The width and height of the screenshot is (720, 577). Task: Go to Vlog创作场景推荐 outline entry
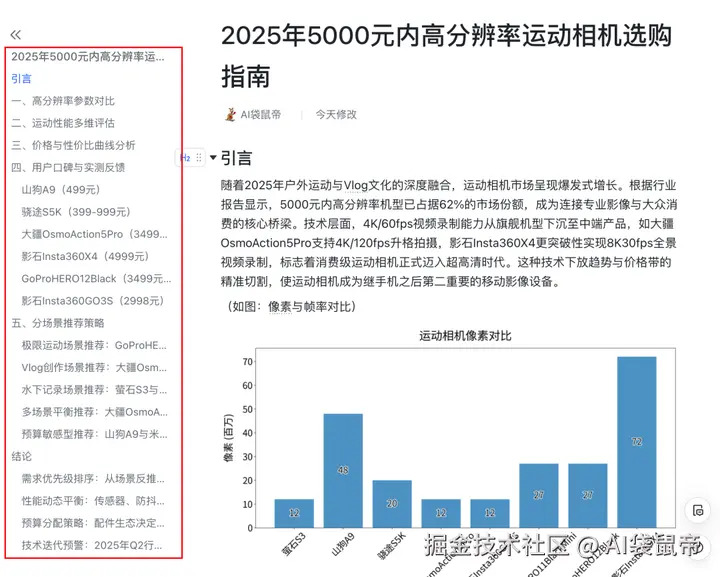pyautogui.click(x=94, y=368)
